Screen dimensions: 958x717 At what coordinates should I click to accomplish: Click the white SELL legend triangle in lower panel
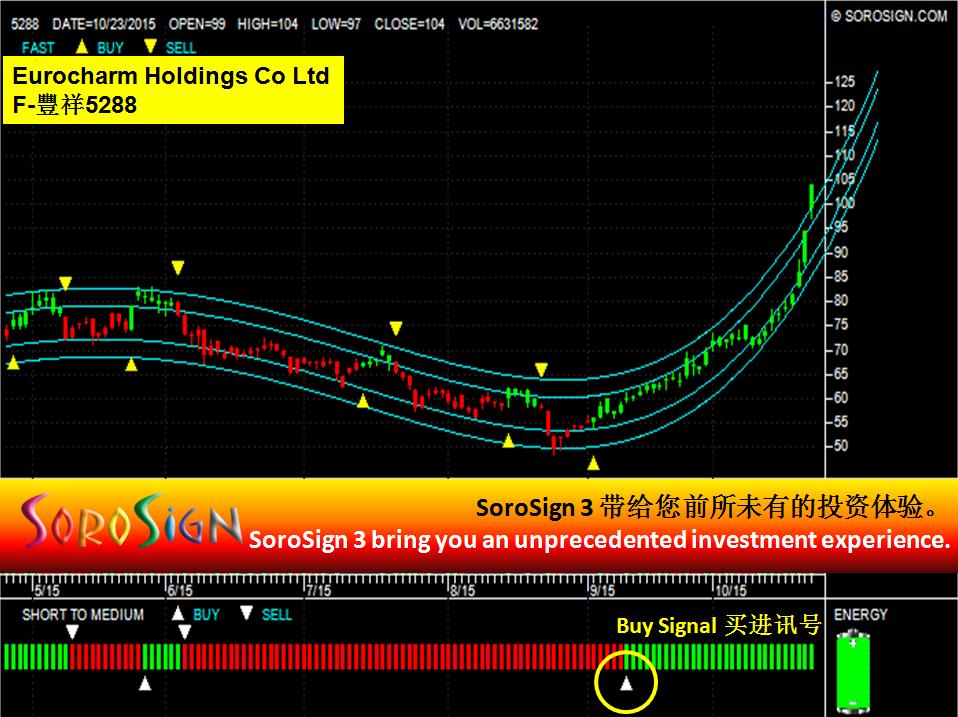246,613
